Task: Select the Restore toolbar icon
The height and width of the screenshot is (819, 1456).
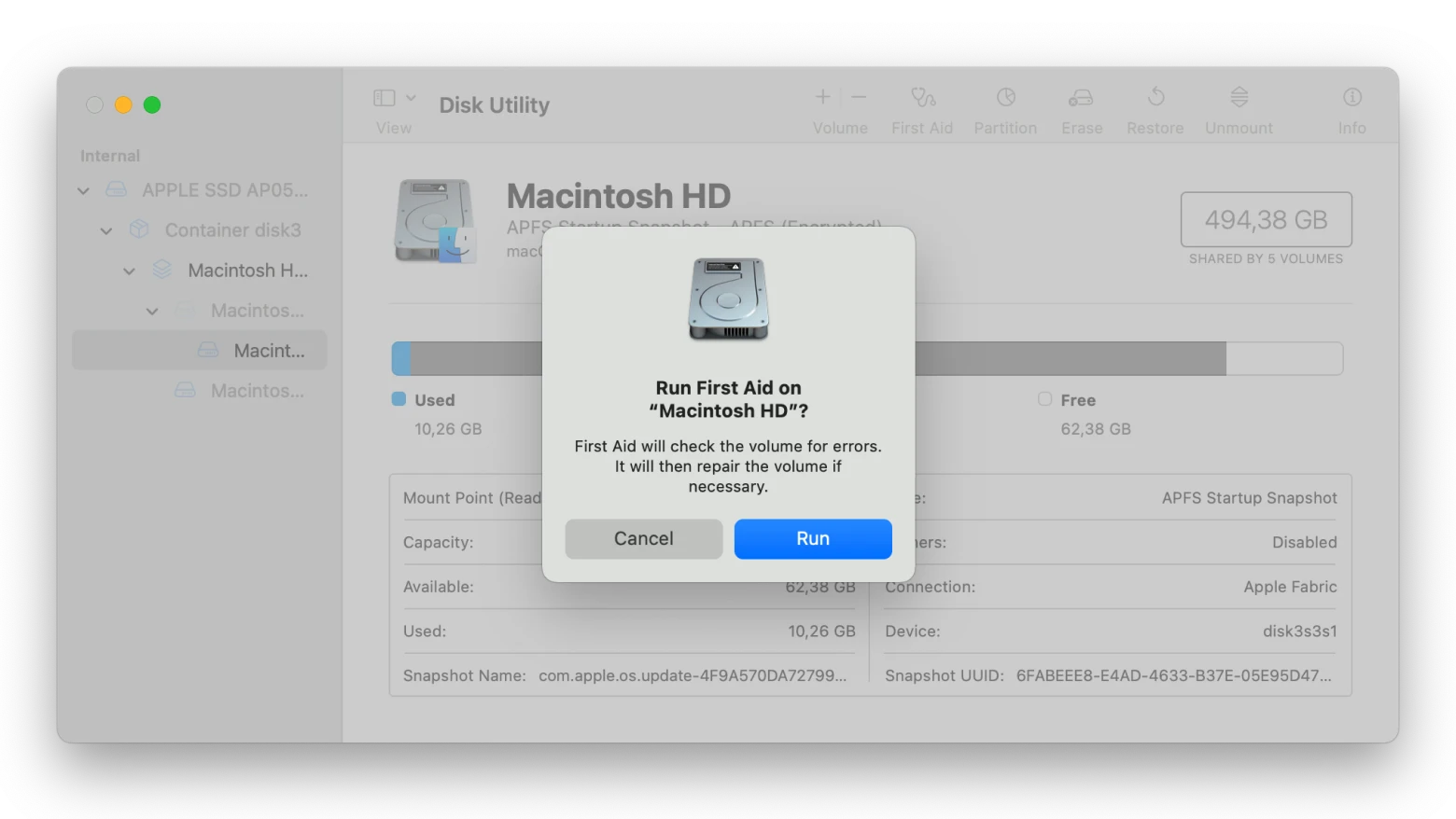Action: coord(1155,97)
